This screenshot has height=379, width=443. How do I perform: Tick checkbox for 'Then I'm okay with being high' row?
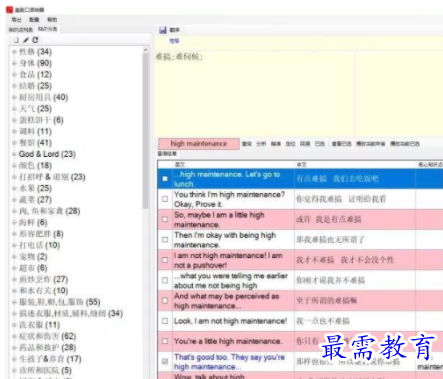point(165,240)
